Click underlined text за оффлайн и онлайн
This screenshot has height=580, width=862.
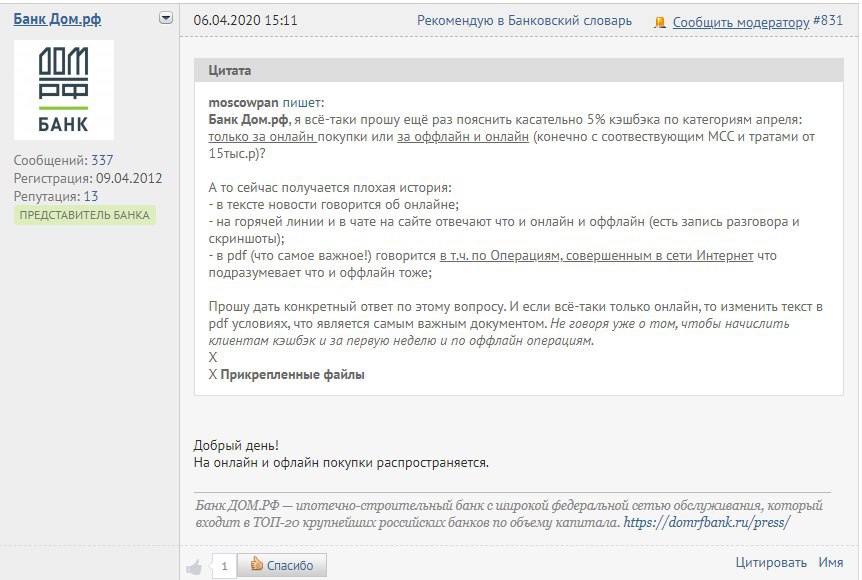(463, 137)
